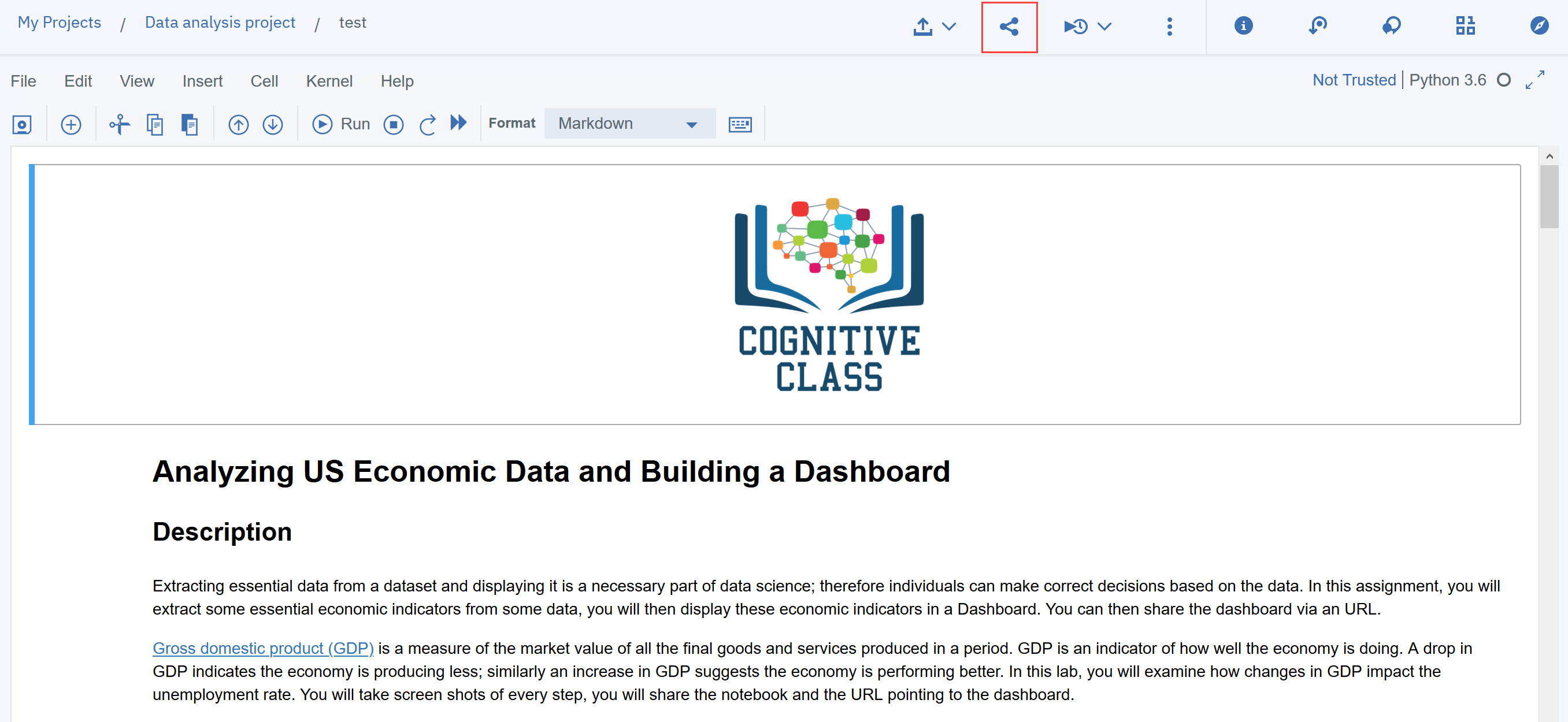The height and width of the screenshot is (722, 1568).
Task: Open the Gross domestic product (GDP) link
Action: pyautogui.click(x=263, y=649)
